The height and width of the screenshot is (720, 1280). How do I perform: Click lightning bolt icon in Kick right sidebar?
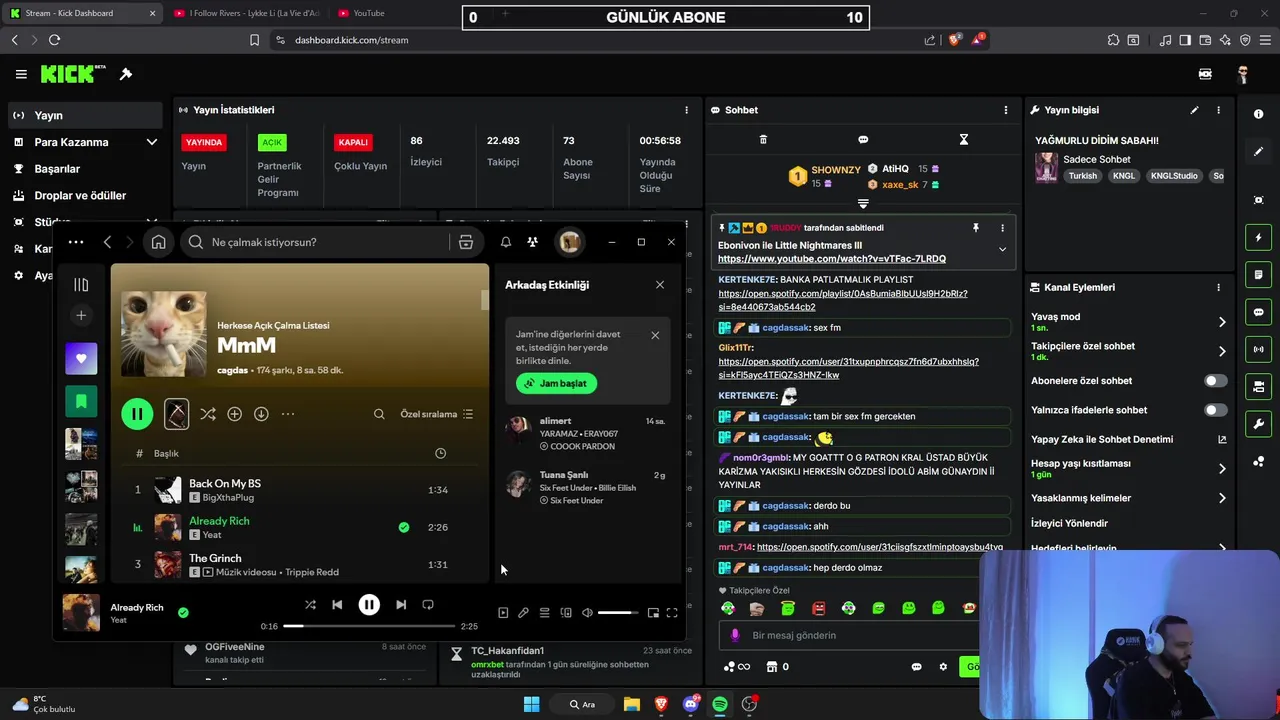(1259, 238)
